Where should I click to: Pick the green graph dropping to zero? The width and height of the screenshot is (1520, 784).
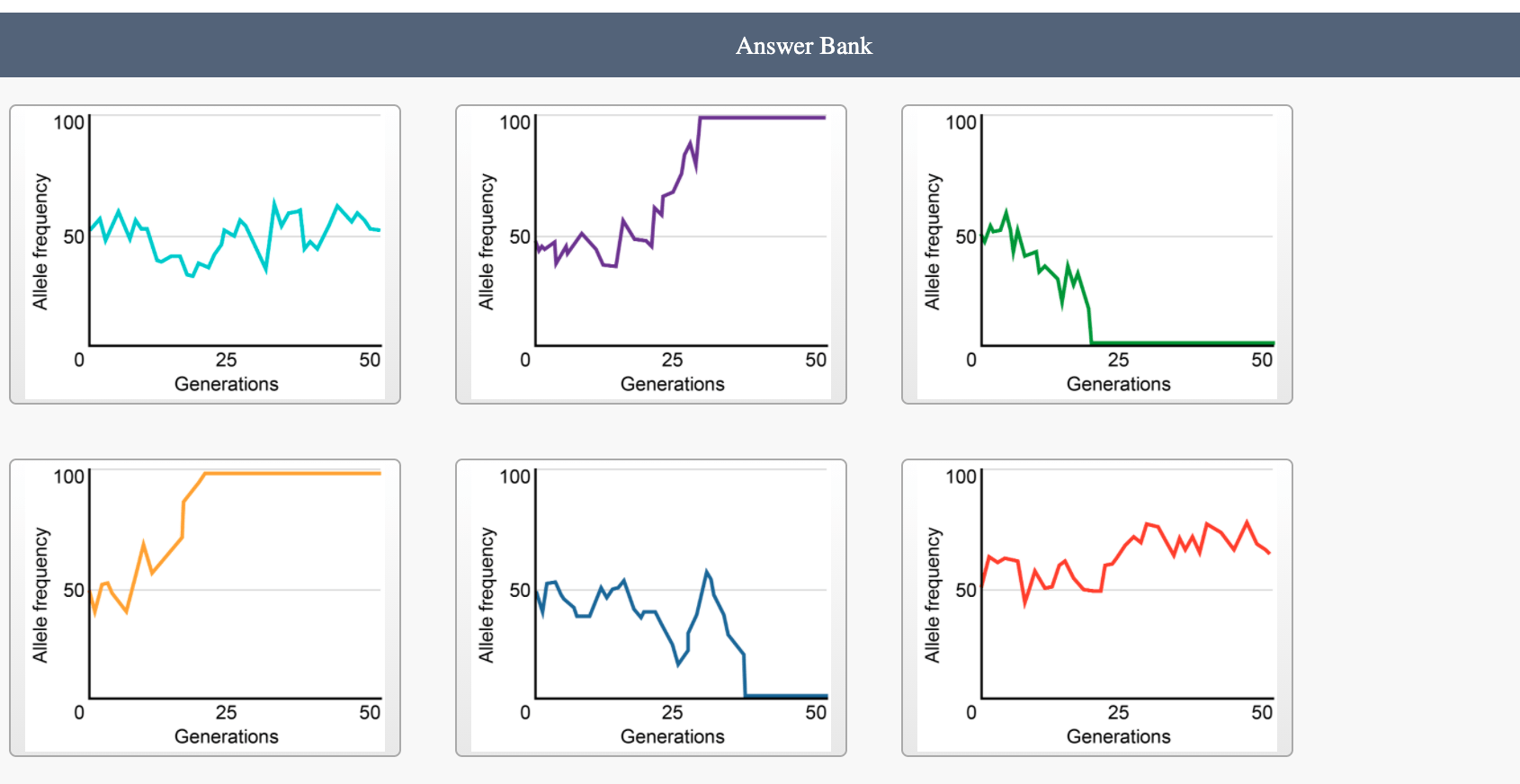pos(1097,254)
